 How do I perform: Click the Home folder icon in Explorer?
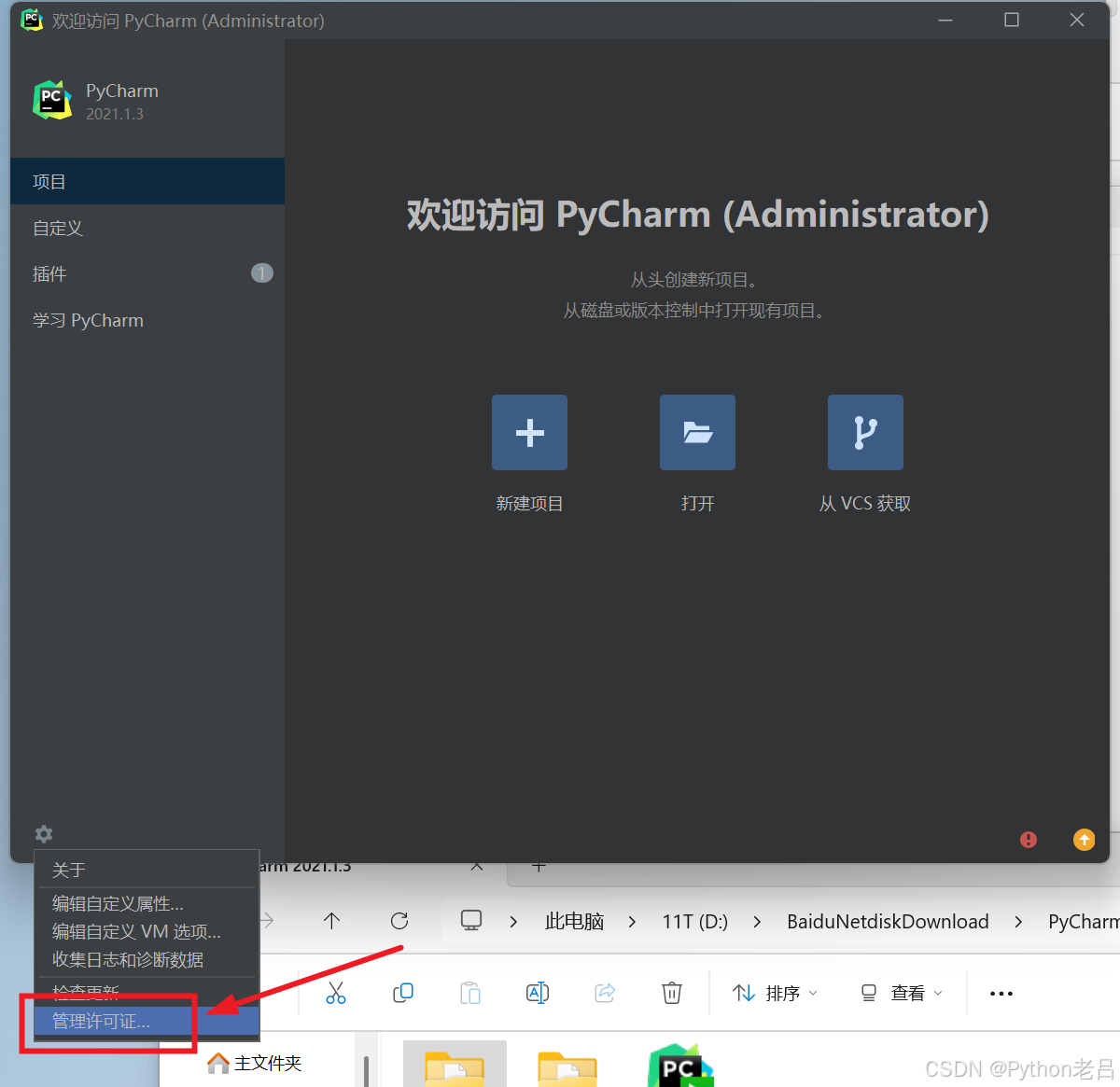[x=218, y=1063]
